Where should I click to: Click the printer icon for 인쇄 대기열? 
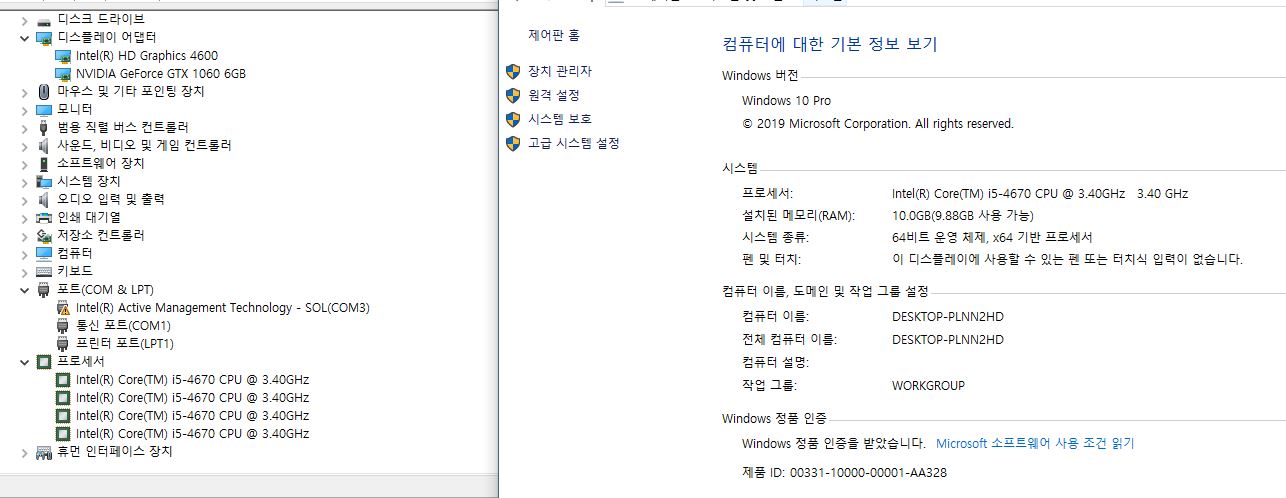[x=44, y=217]
